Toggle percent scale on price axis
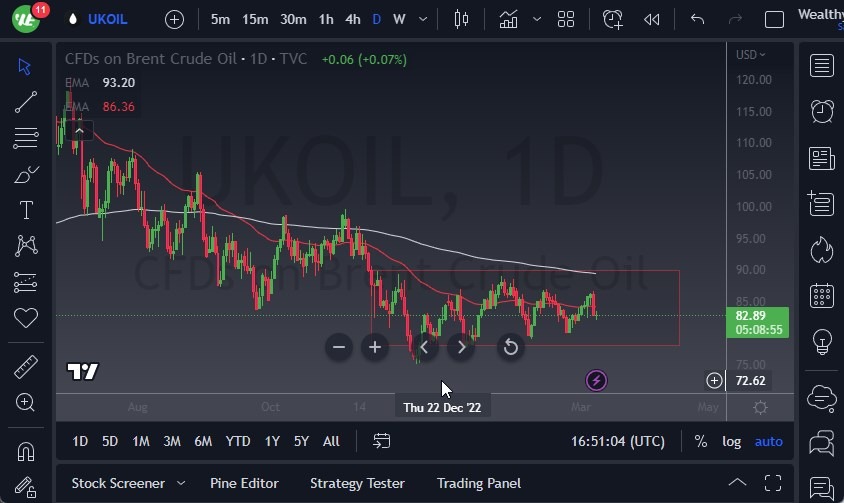This screenshot has height=503, width=844. 701,441
